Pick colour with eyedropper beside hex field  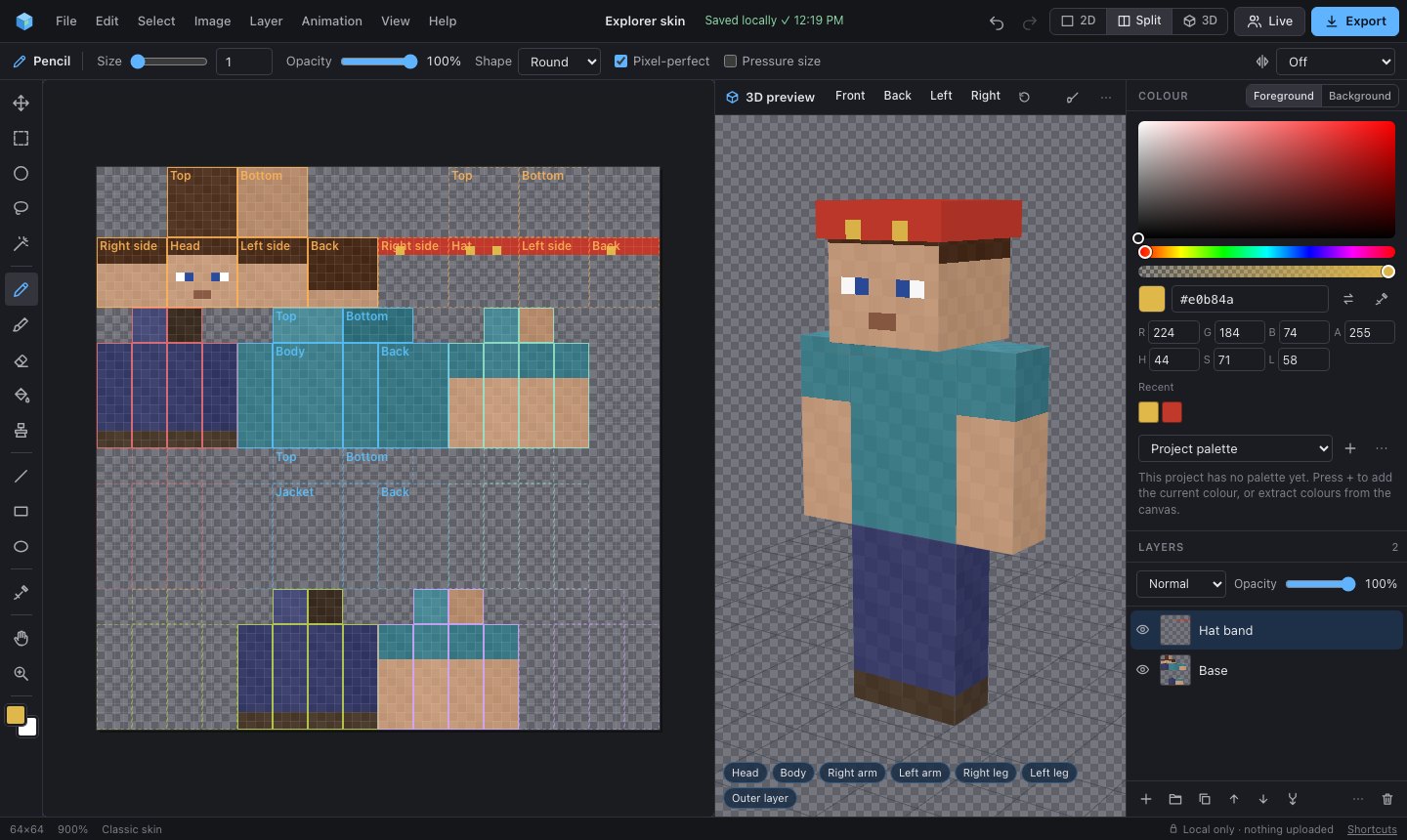click(1382, 299)
